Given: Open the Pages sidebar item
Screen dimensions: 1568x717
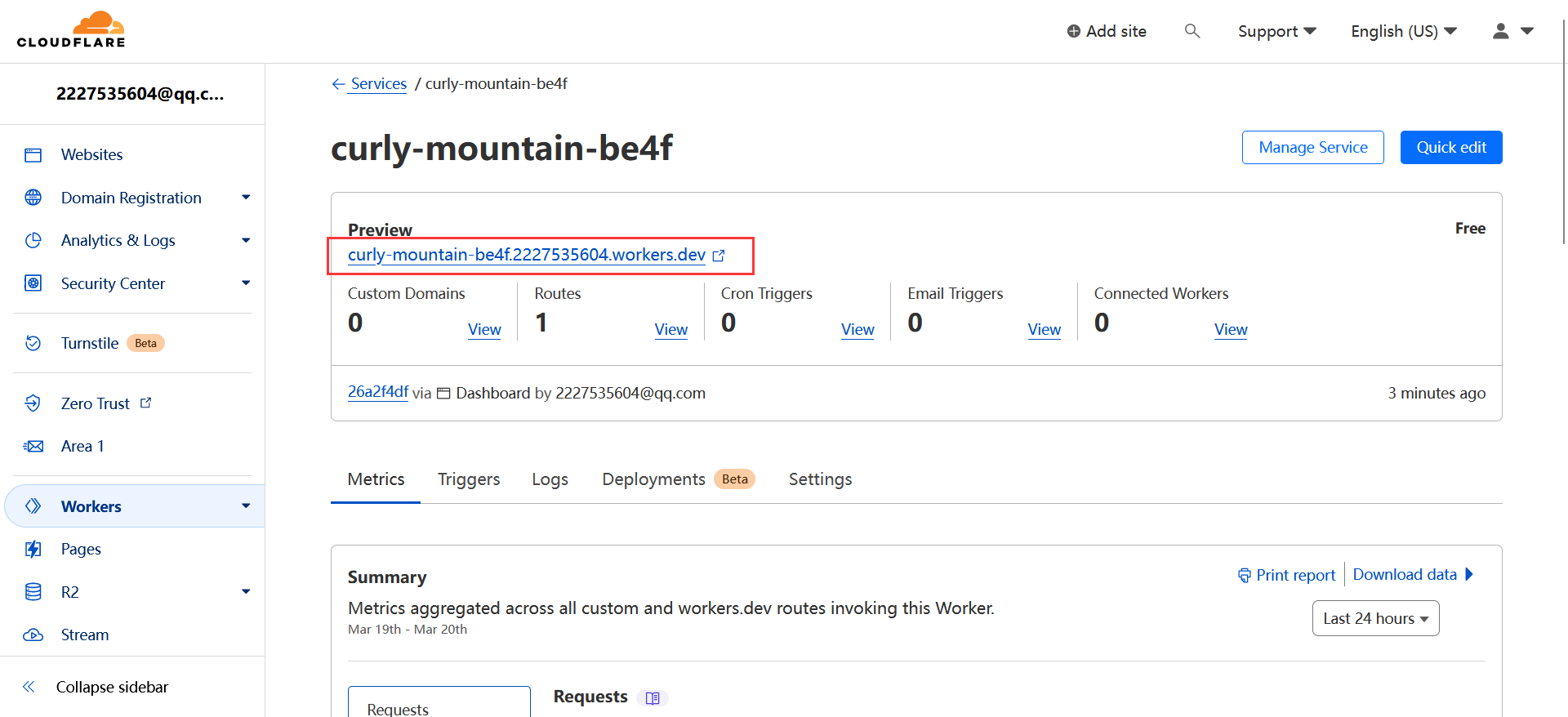Looking at the screenshot, I should click(81, 550).
